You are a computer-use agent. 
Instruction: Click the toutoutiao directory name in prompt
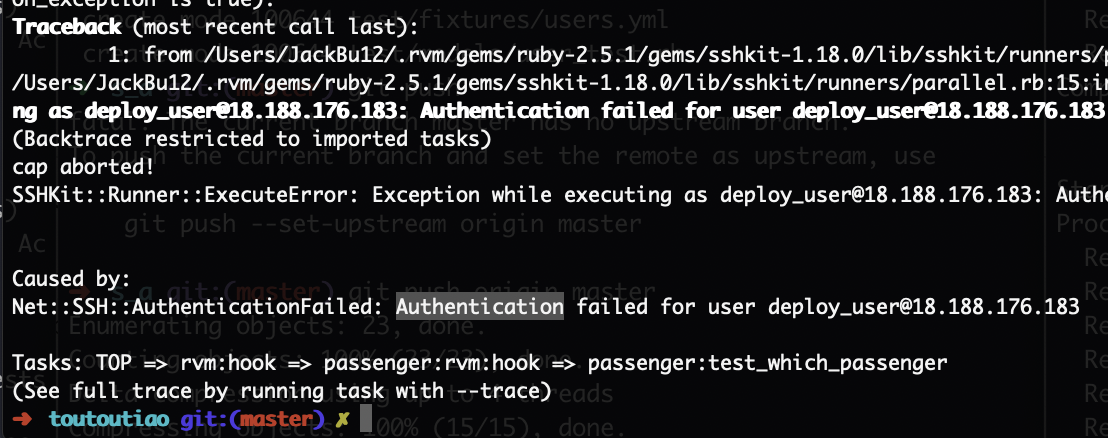(110, 419)
